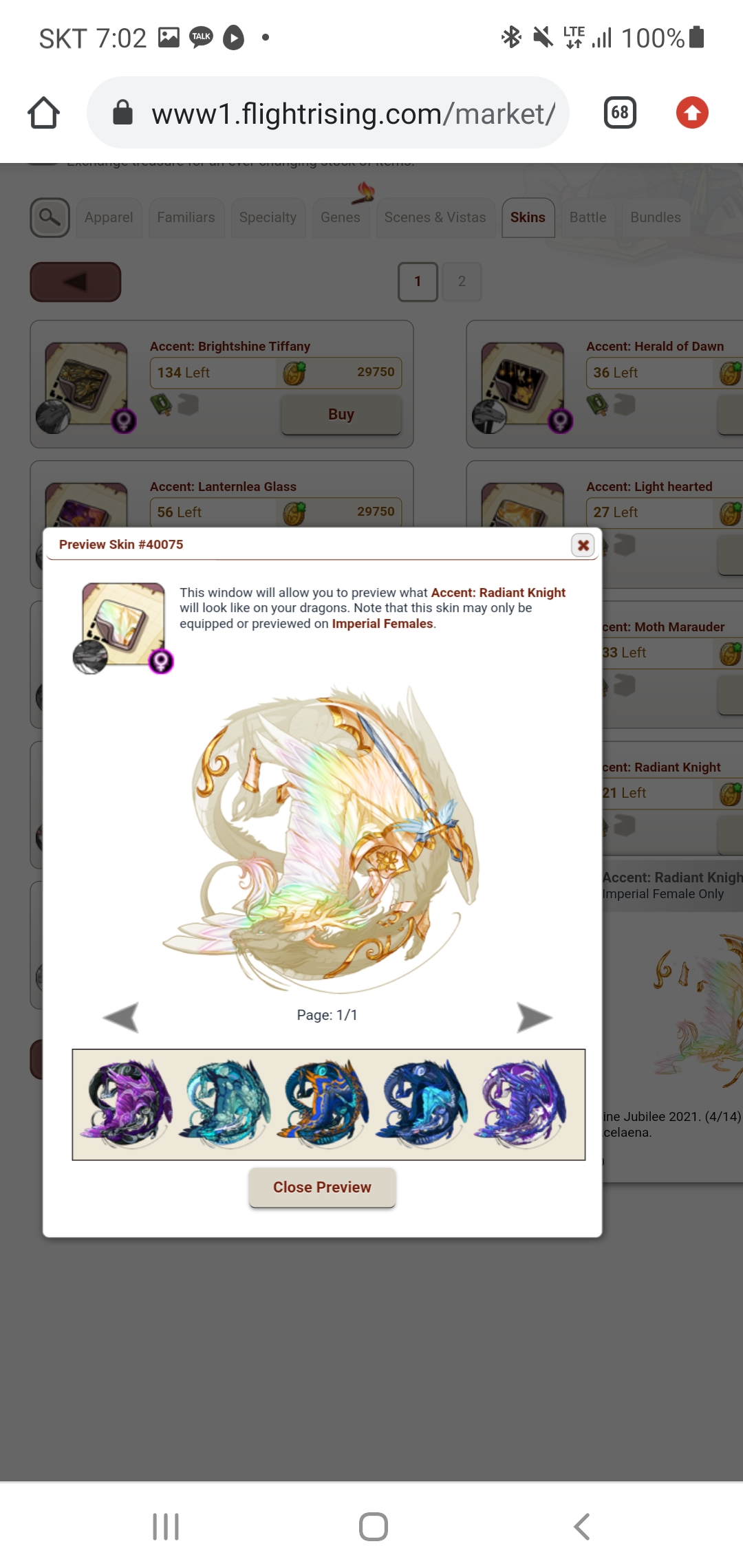Go to marketplace page 2
Screen dimensions: 743x1568
click(x=462, y=281)
